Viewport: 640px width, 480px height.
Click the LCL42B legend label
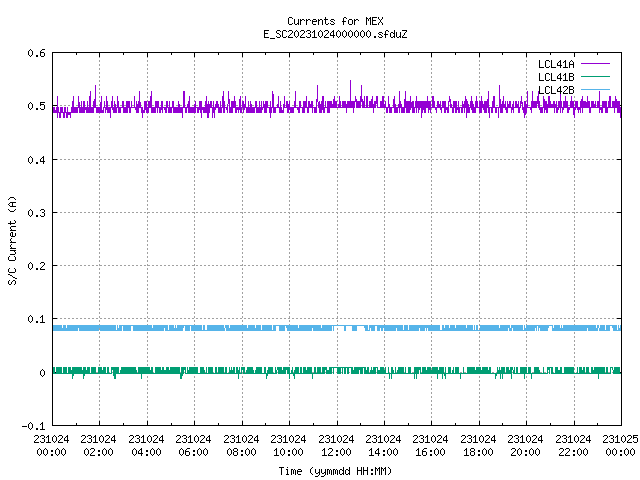556,90
